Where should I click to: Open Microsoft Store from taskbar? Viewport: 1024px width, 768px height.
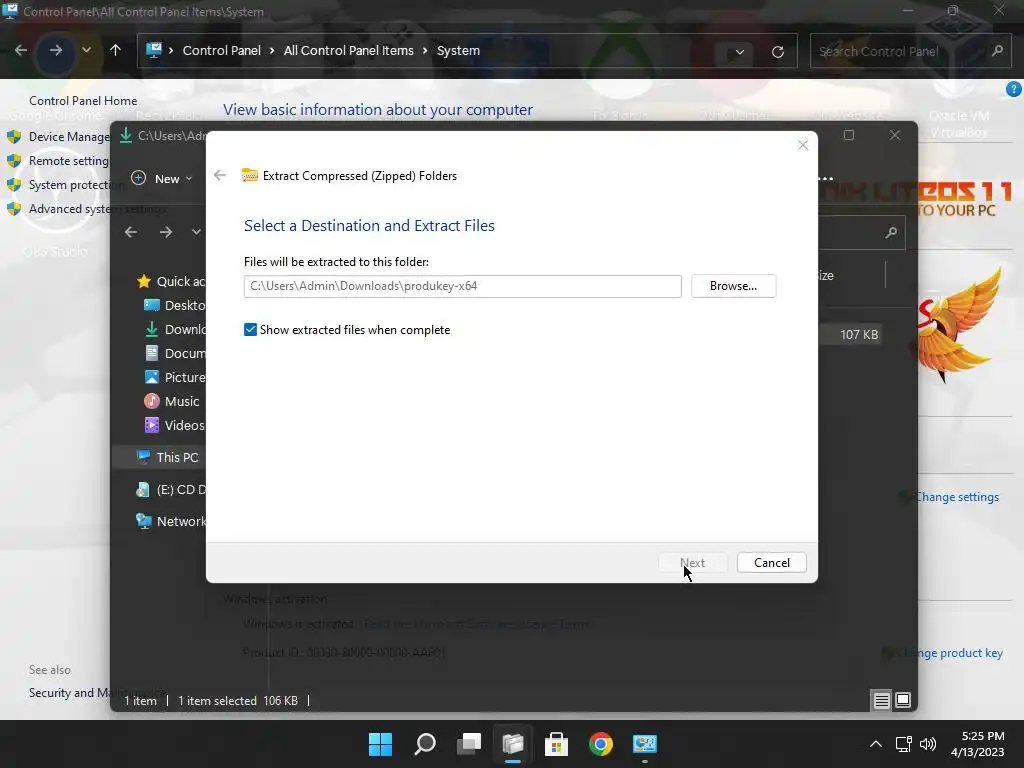click(557, 744)
